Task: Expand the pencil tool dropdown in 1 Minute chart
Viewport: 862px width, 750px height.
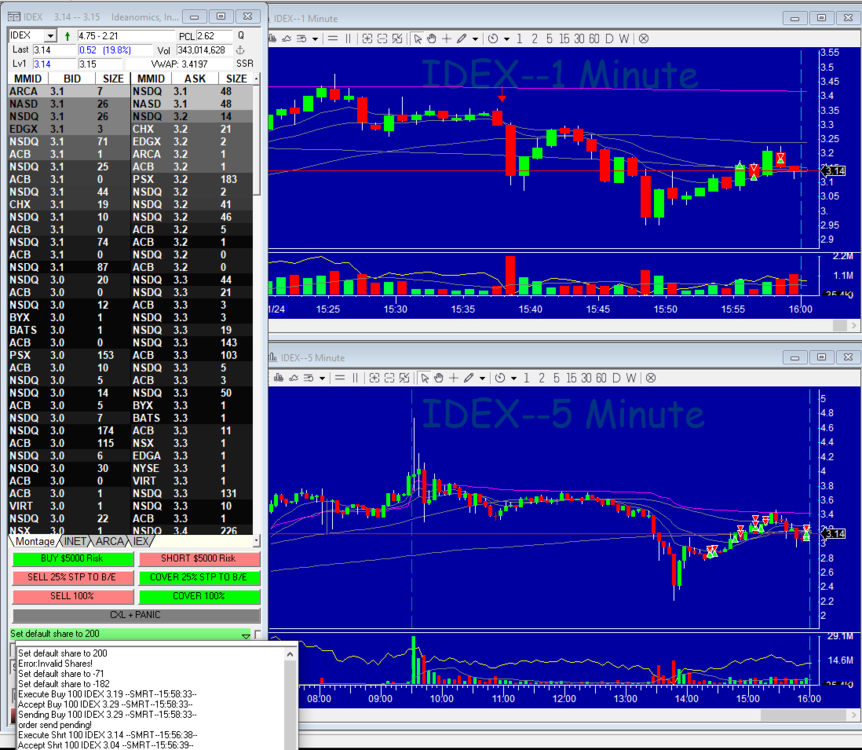Action: [475, 38]
